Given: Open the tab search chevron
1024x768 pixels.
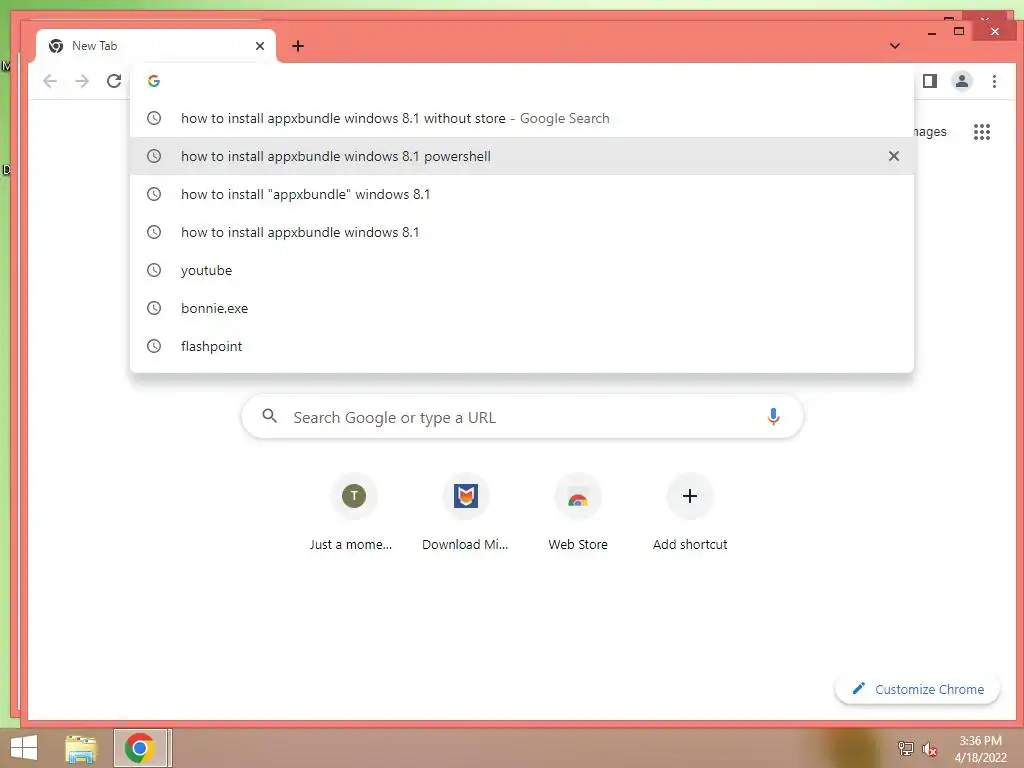Looking at the screenshot, I should [x=895, y=46].
